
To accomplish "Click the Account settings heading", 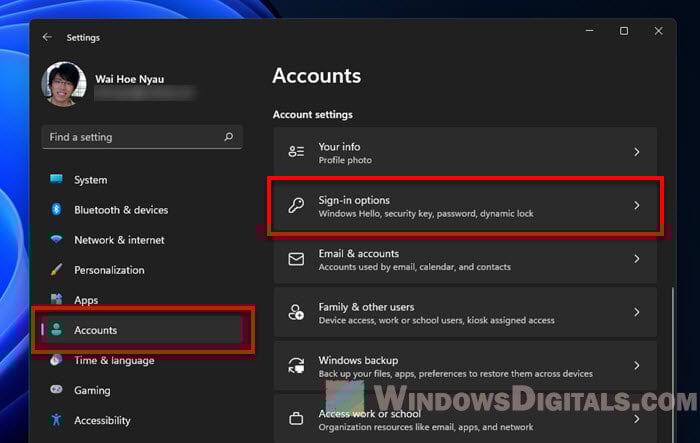I will point(312,114).
